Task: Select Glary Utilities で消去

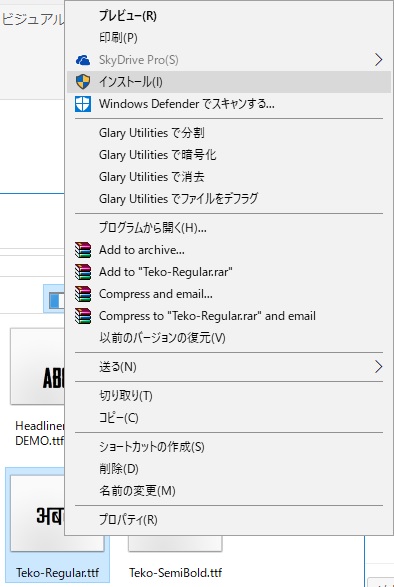Action: [x=229, y=177]
